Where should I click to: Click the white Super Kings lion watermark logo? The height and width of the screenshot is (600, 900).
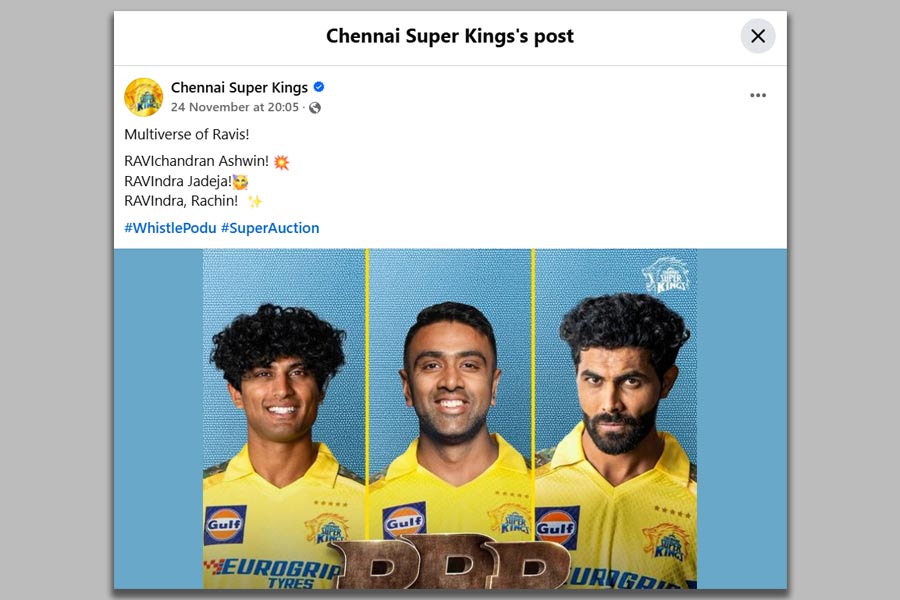[666, 276]
